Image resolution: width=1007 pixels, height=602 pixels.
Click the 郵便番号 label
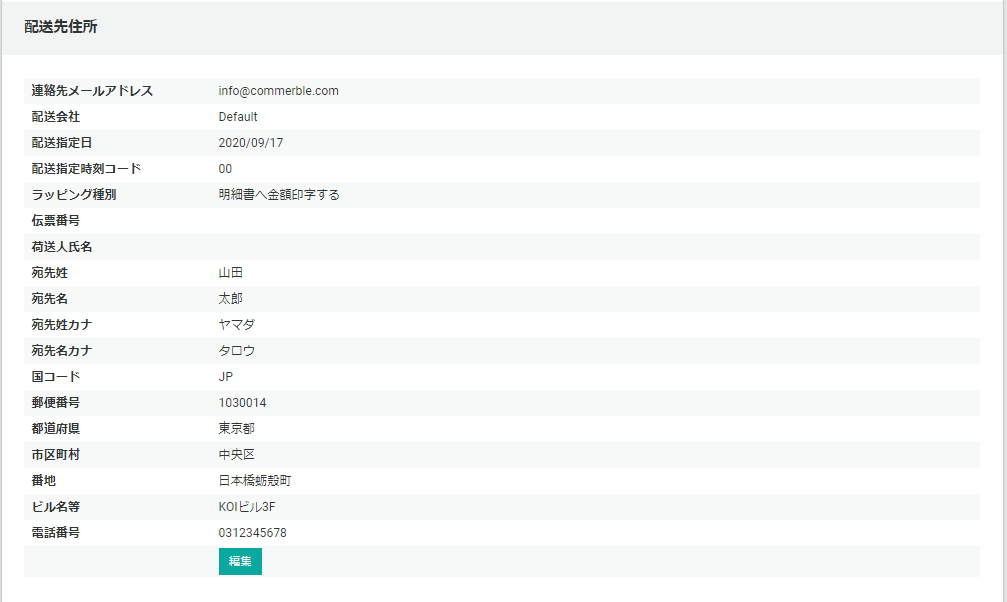[x=56, y=403]
